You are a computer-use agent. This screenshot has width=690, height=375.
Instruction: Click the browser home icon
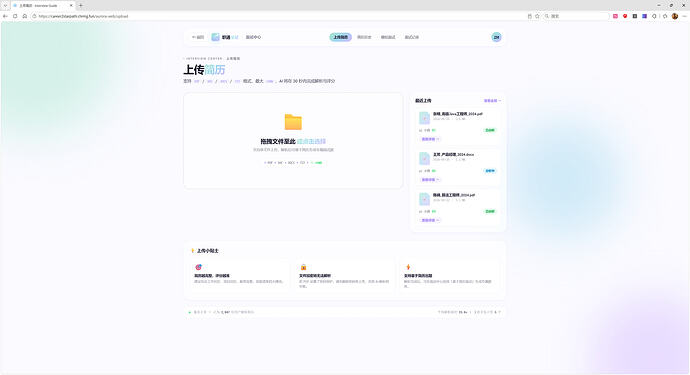point(25,16)
